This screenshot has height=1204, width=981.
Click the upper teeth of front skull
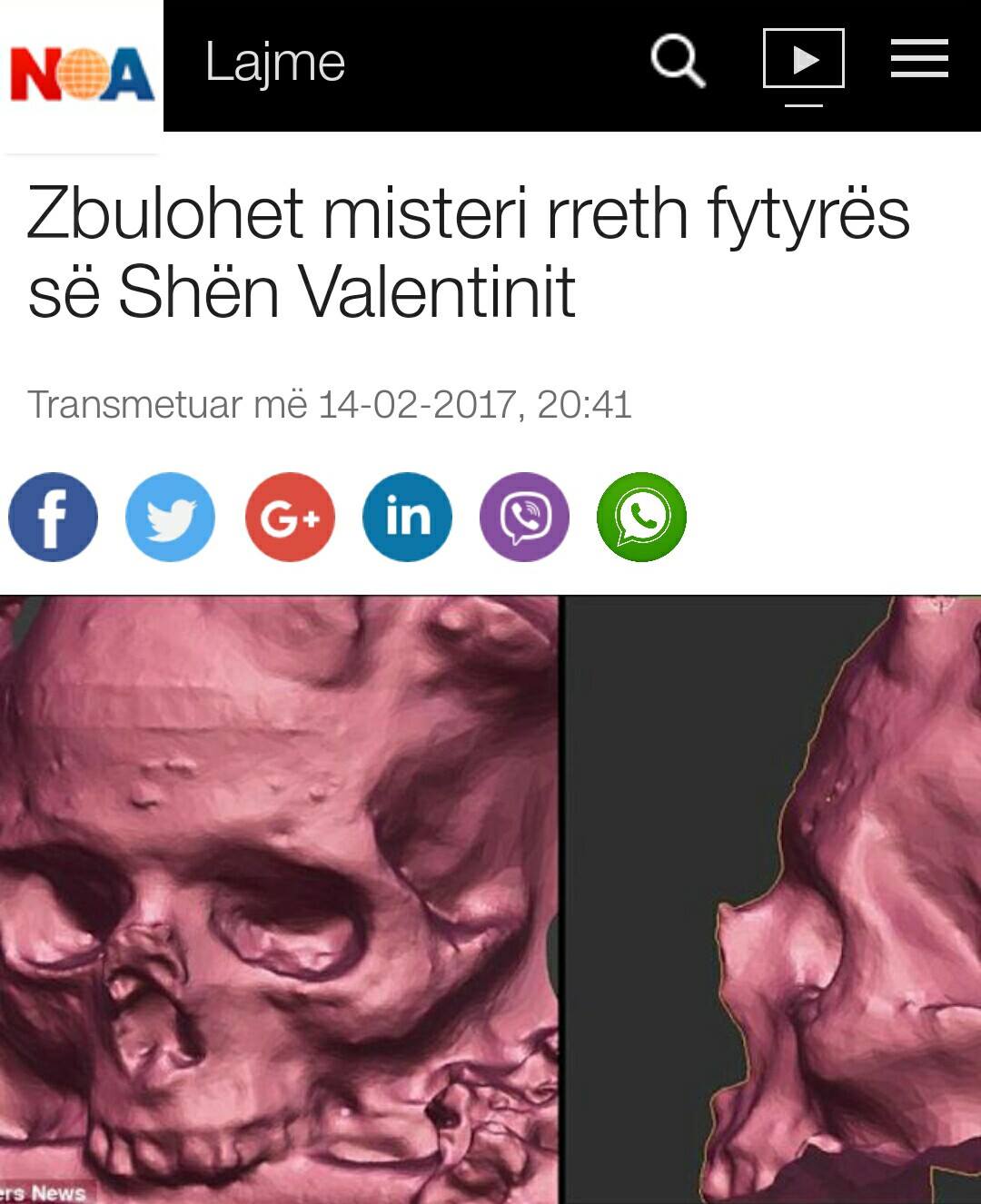click(x=182, y=1155)
